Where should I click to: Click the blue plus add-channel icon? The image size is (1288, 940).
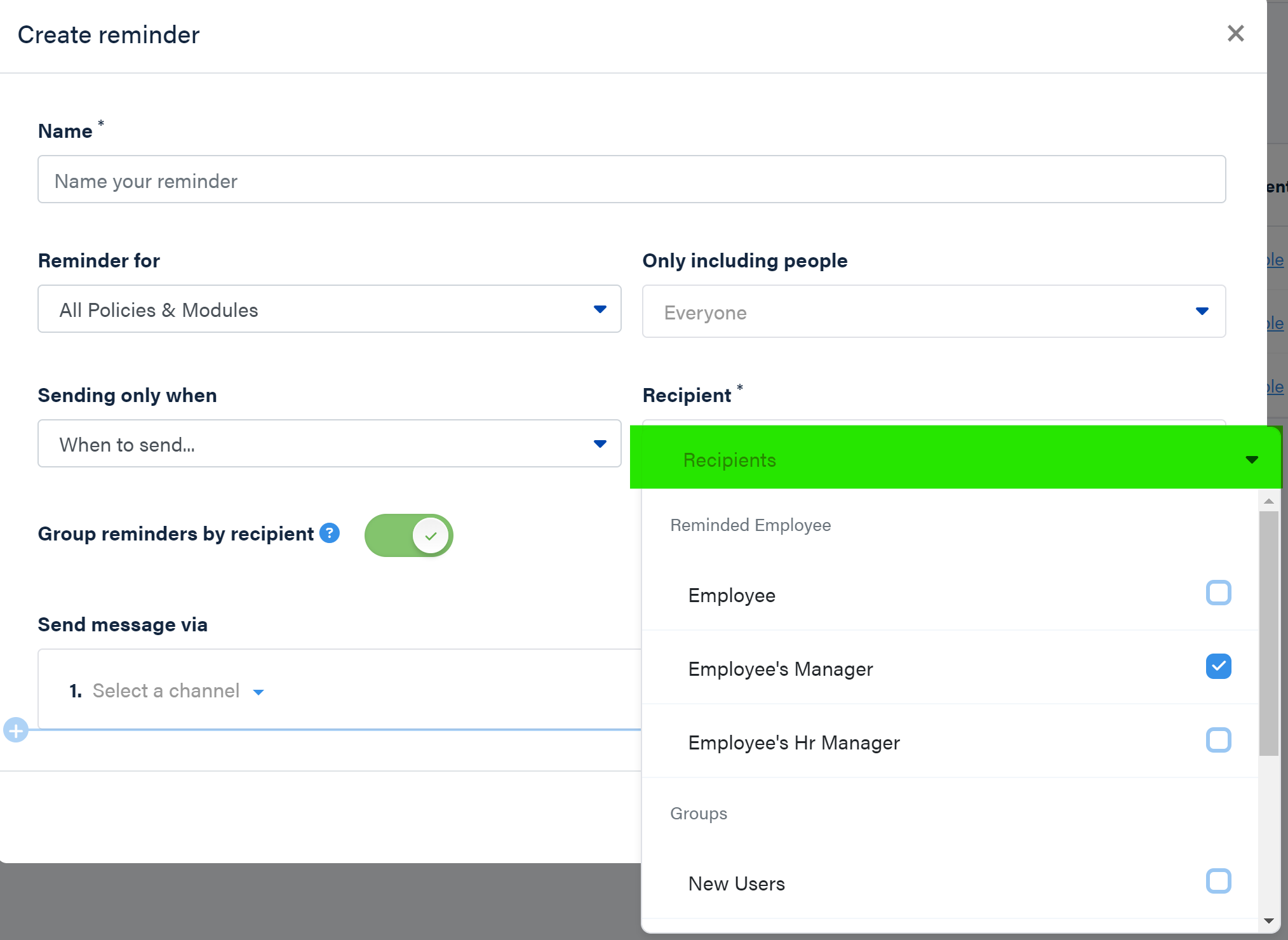[x=16, y=730]
